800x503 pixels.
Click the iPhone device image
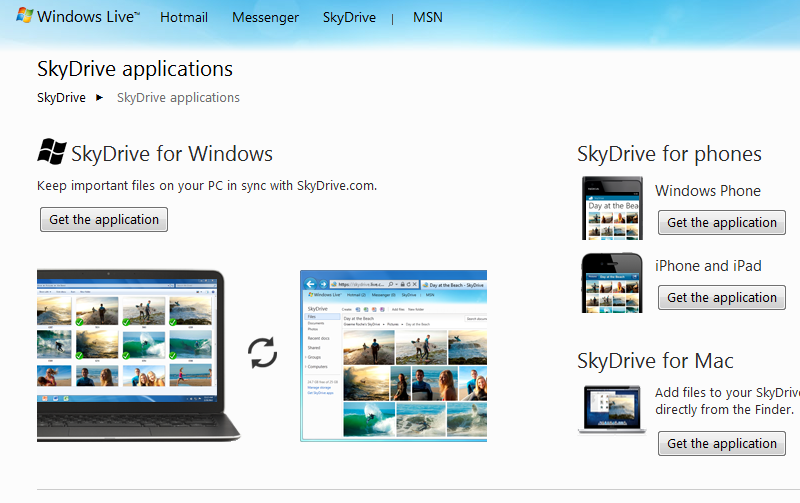612,283
